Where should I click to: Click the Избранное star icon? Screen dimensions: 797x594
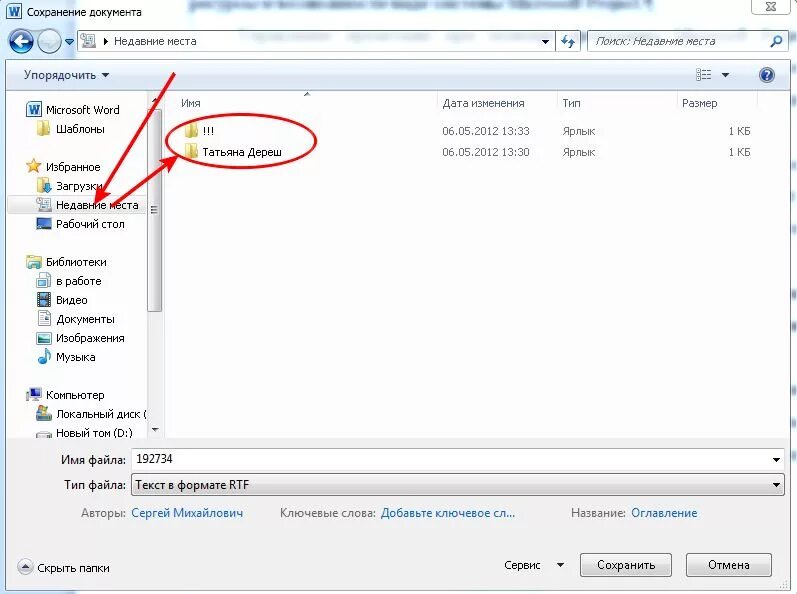pos(34,166)
